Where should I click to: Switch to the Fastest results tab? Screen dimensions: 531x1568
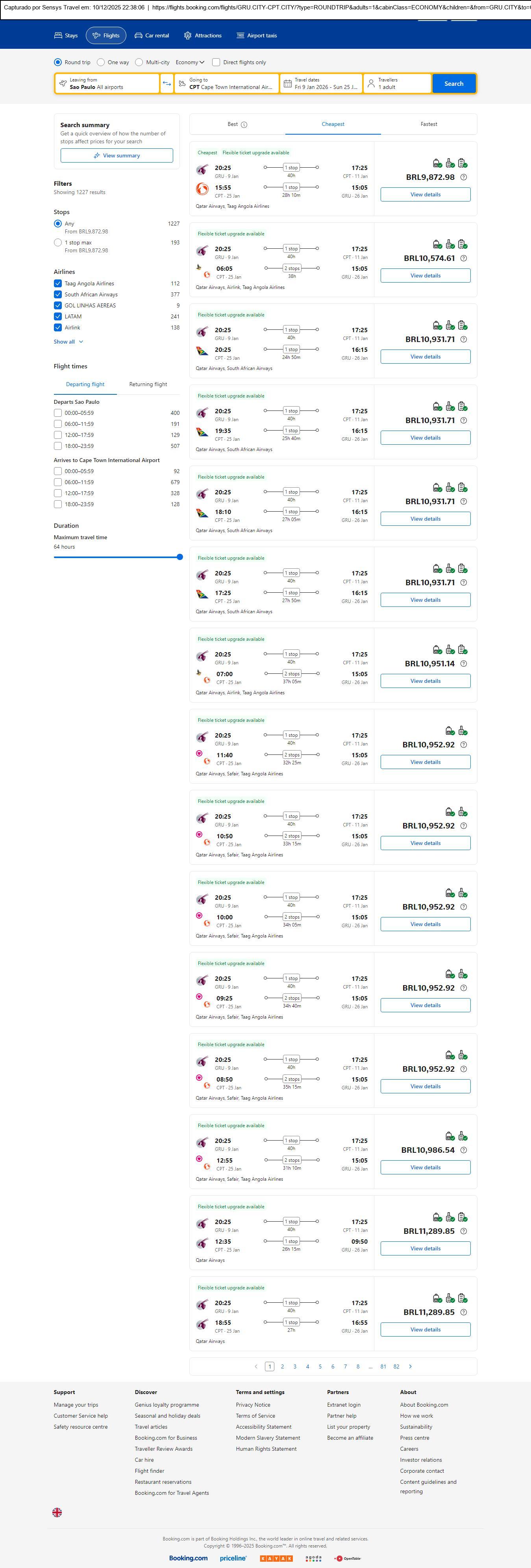[429, 124]
